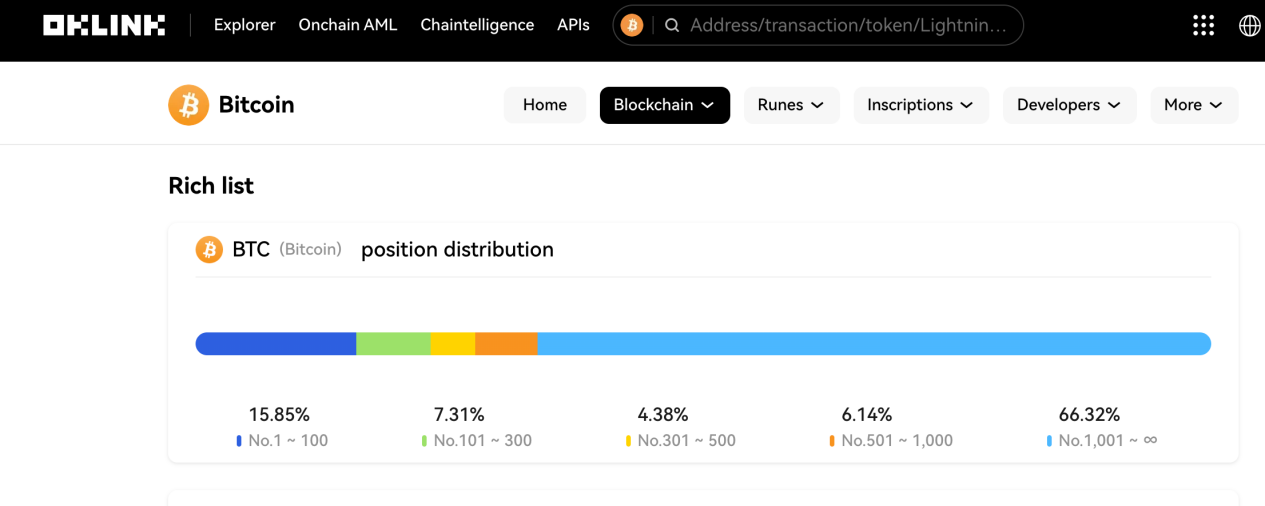Viewport: 1265px width, 506px height.
Task: Open the More dropdown
Action: 1193,105
